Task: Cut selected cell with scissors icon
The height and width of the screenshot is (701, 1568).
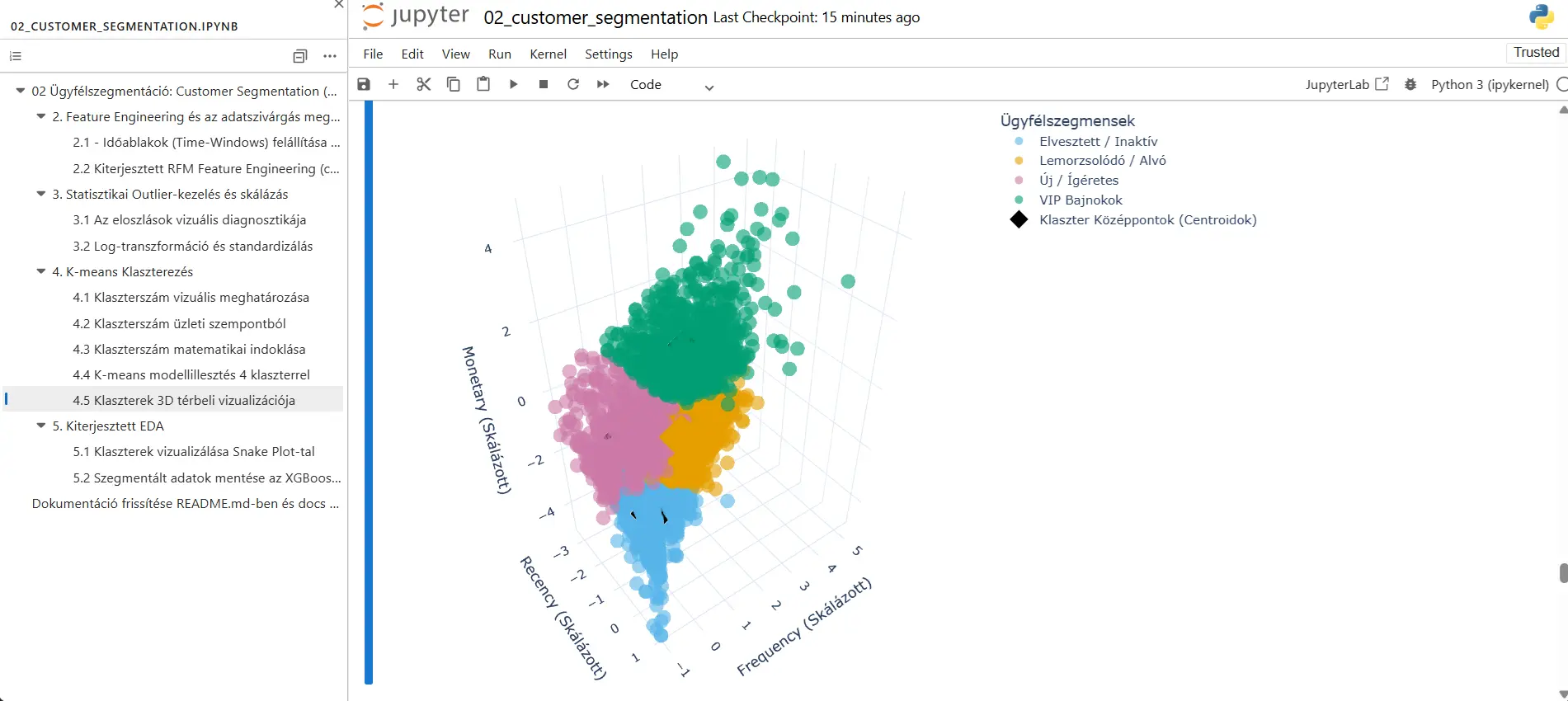Action: click(x=423, y=84)
